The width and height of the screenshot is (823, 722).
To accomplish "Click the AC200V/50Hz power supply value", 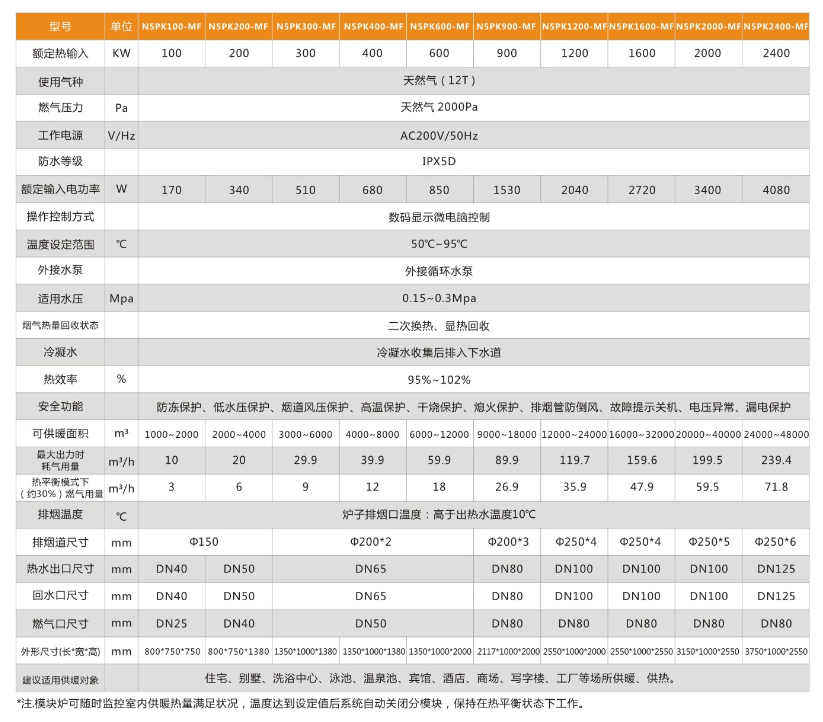I will (438, 135).
